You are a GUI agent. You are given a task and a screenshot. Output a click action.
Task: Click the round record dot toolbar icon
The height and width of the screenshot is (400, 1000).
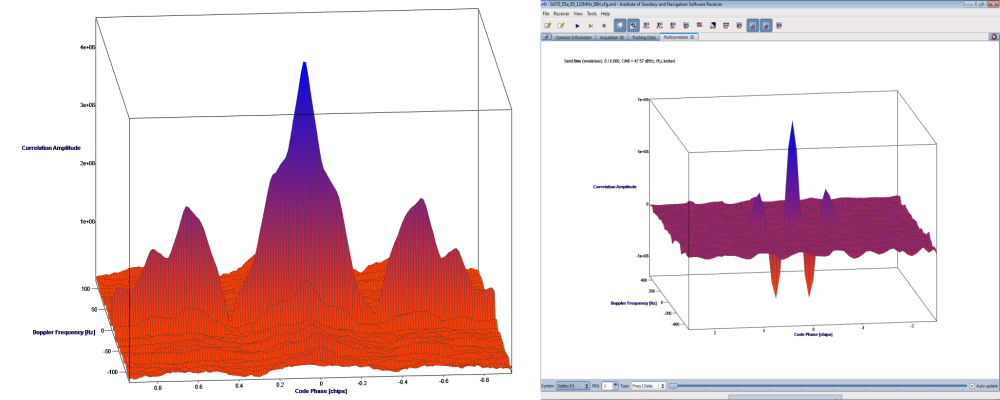(604, 26)
